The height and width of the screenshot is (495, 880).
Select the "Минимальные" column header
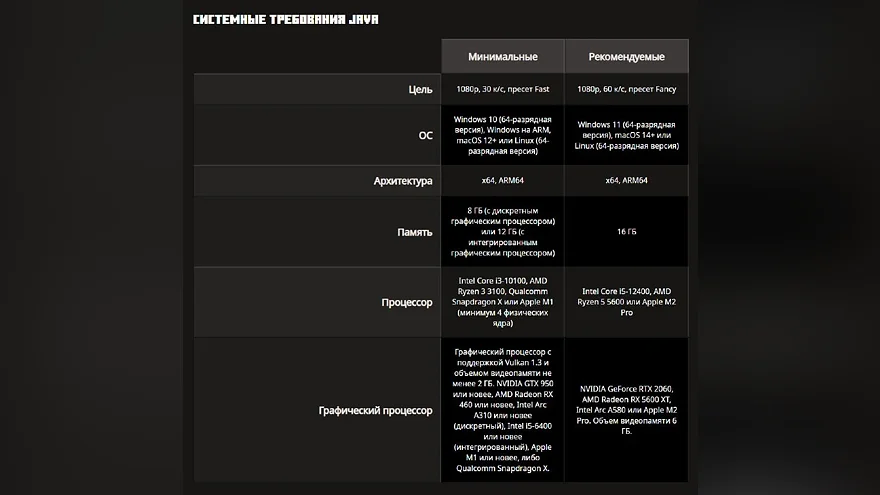point(503,56)
